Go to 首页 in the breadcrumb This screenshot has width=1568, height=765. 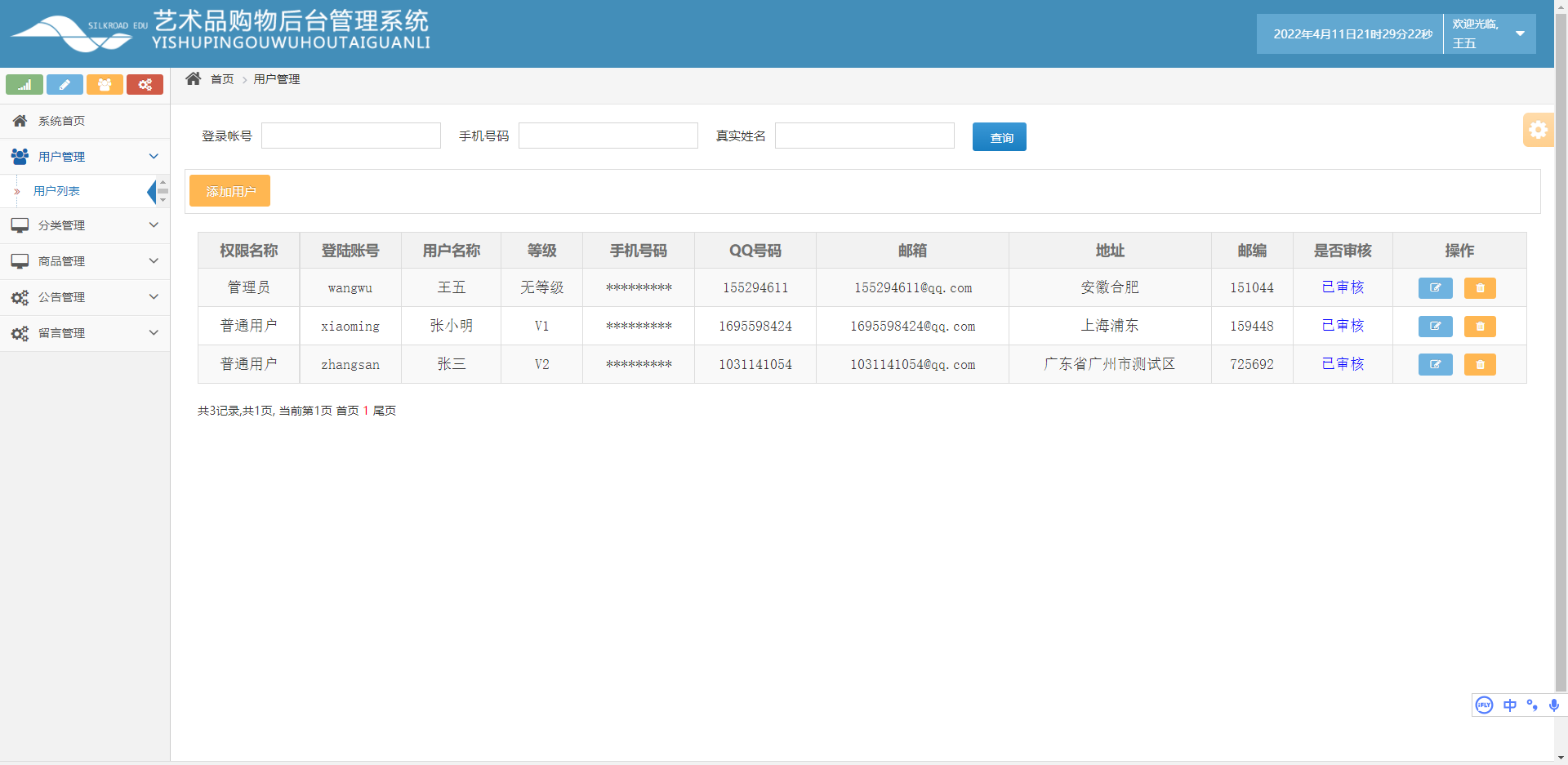pos(222,79)
